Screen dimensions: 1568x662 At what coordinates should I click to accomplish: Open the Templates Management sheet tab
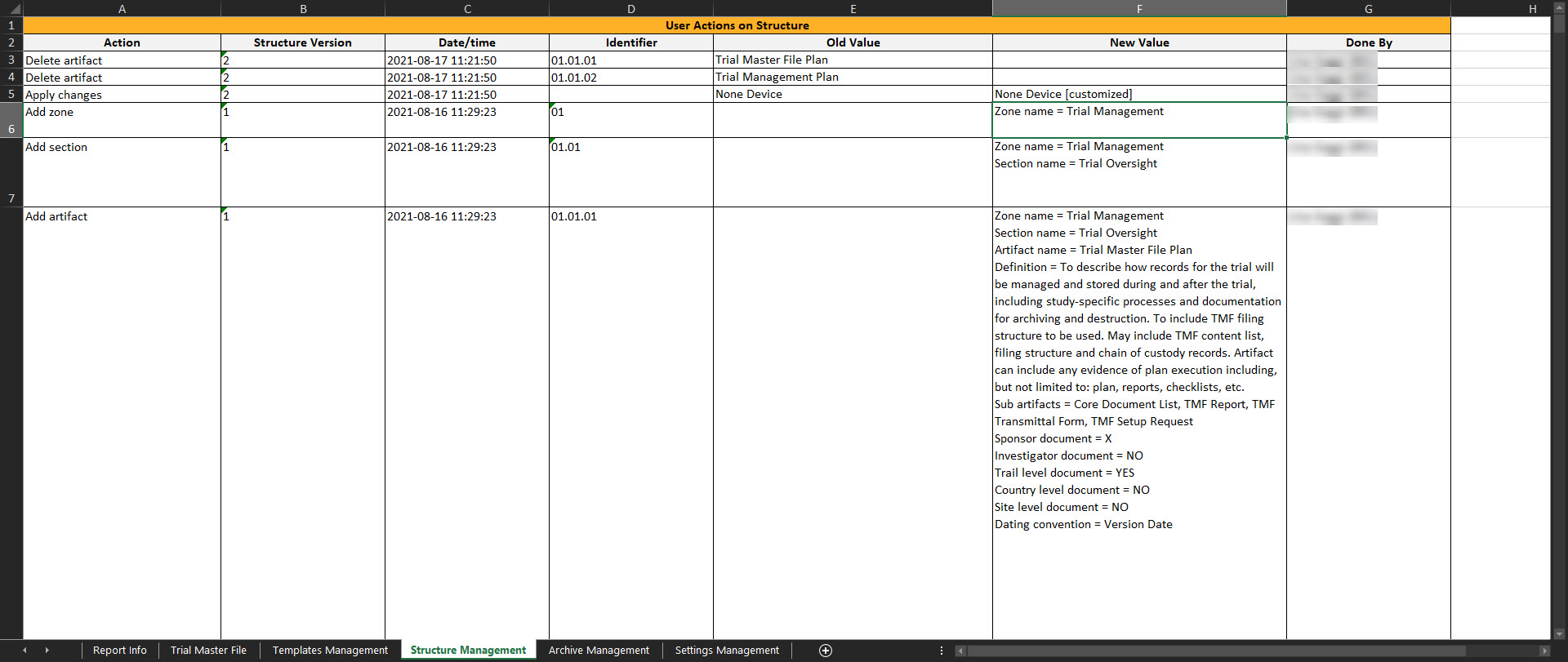coord(330,651)
